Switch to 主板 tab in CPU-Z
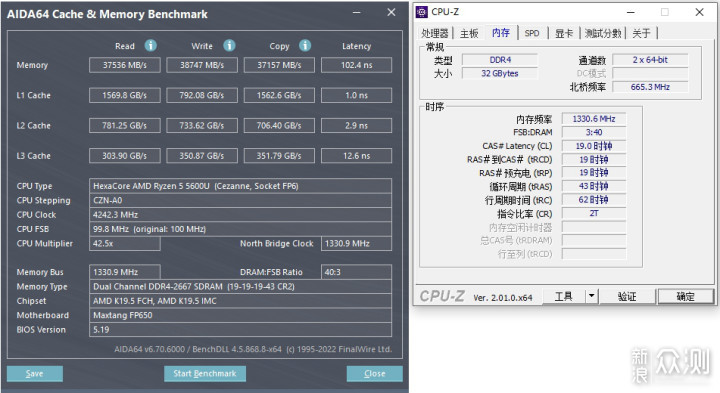Image resolution: width=720 pixels, height=393 pixels. point(469,33)
